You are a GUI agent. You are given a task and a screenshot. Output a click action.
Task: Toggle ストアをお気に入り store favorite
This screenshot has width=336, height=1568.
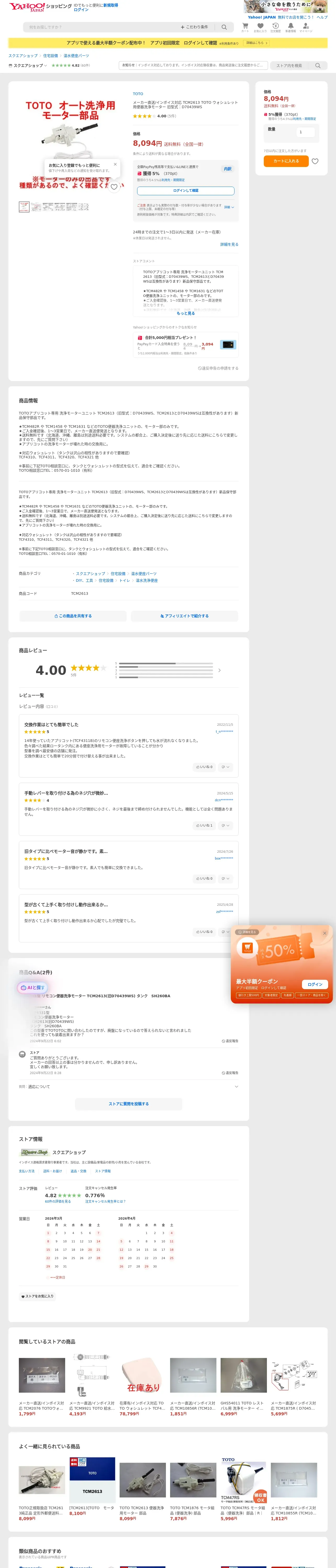[x=38, y=1296]
